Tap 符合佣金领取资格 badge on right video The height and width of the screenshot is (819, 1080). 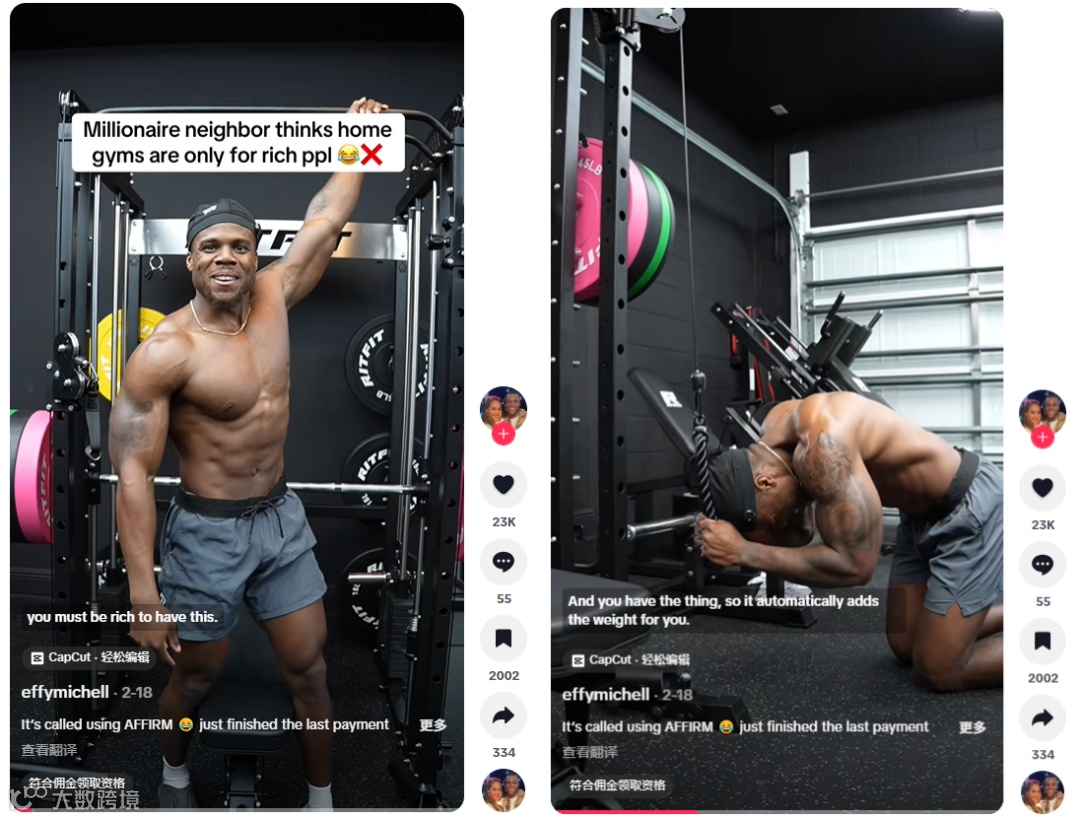[x=617, y=785]
